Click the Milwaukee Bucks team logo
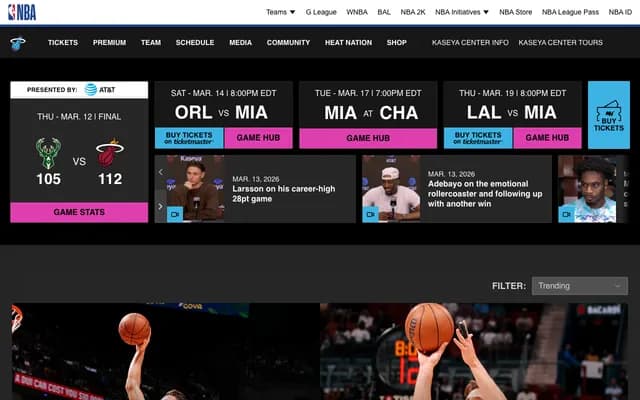Viewport: 640px width, 400px height. [49, 153]
